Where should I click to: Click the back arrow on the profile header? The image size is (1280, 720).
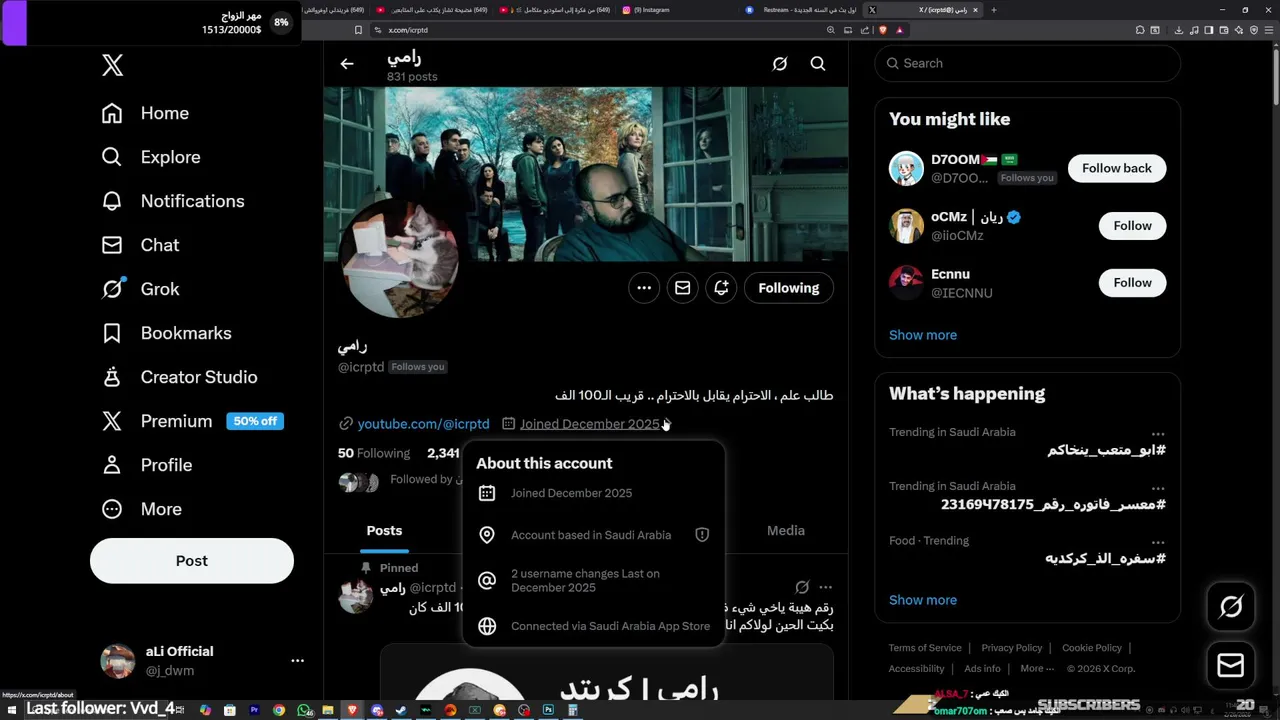coord(347,63)
